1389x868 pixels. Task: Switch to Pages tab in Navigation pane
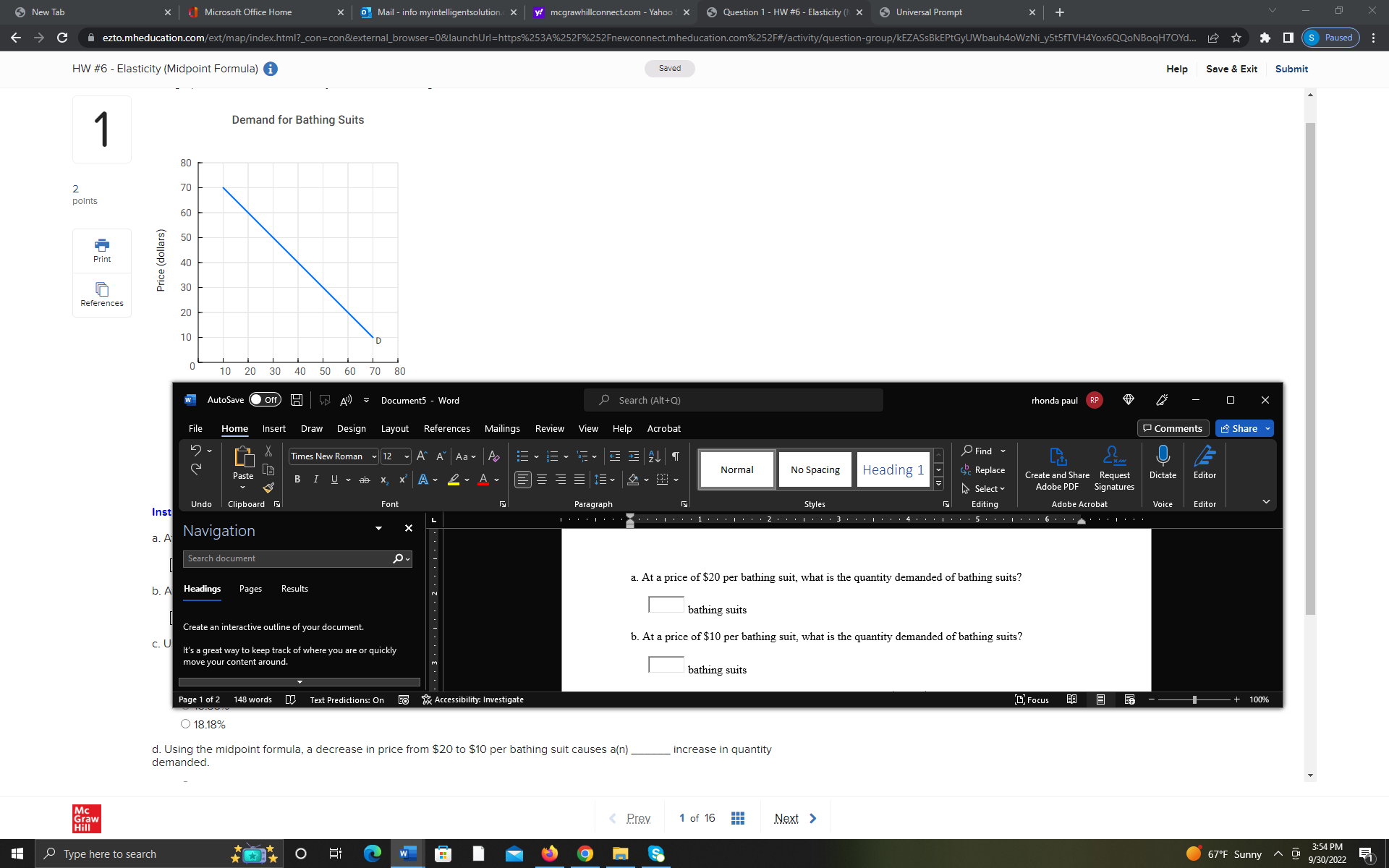click(250, 589)
